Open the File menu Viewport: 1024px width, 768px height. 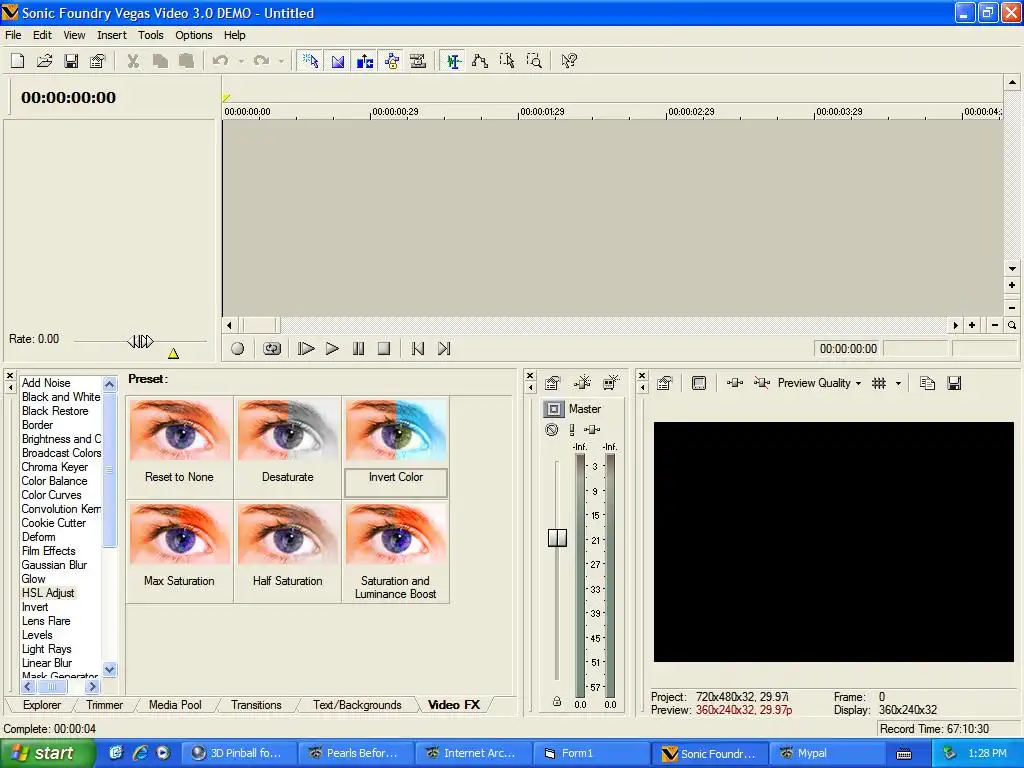pos(13,35)
